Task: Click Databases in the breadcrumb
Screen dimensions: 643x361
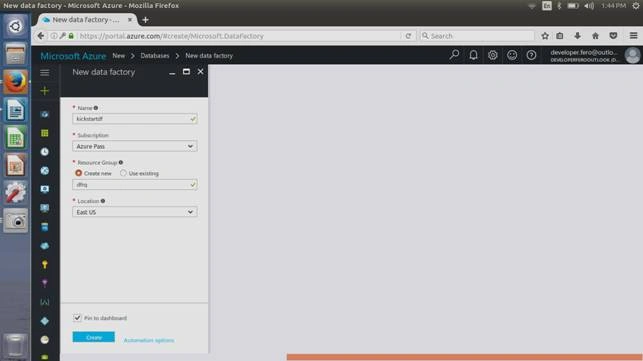Action: (x=155, y=55)
